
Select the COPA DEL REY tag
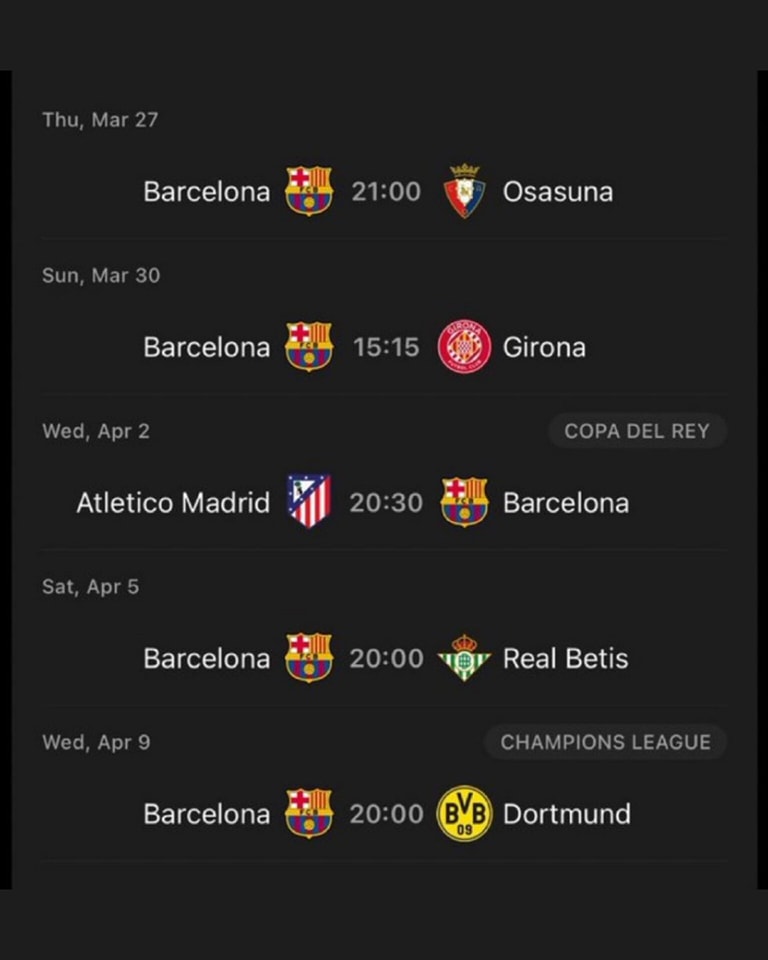[x=637, y=431]
